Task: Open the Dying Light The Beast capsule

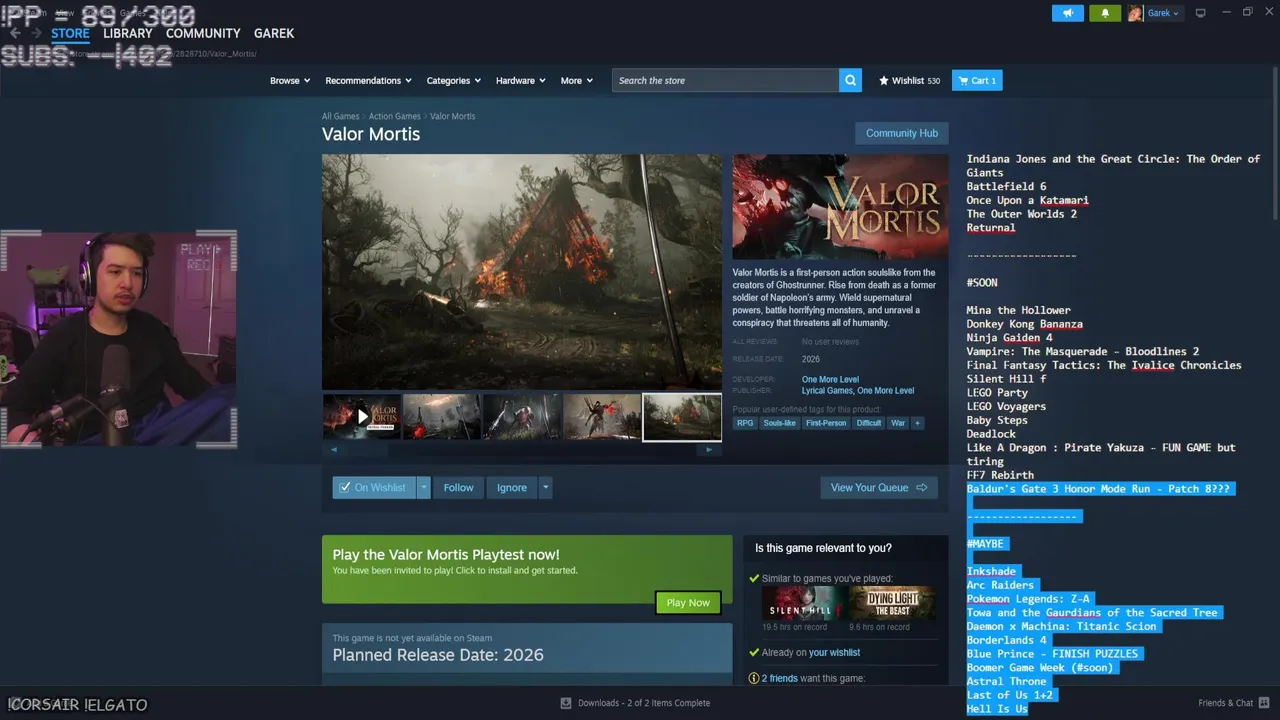Action: 892,603
